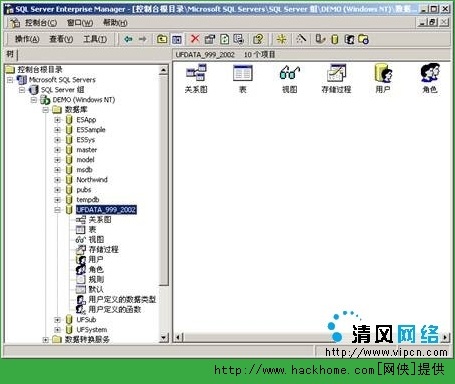This screenshot has height=384, width=455.
Task: Click the red X delete toolbar icon
Action: tap(195, 39)
